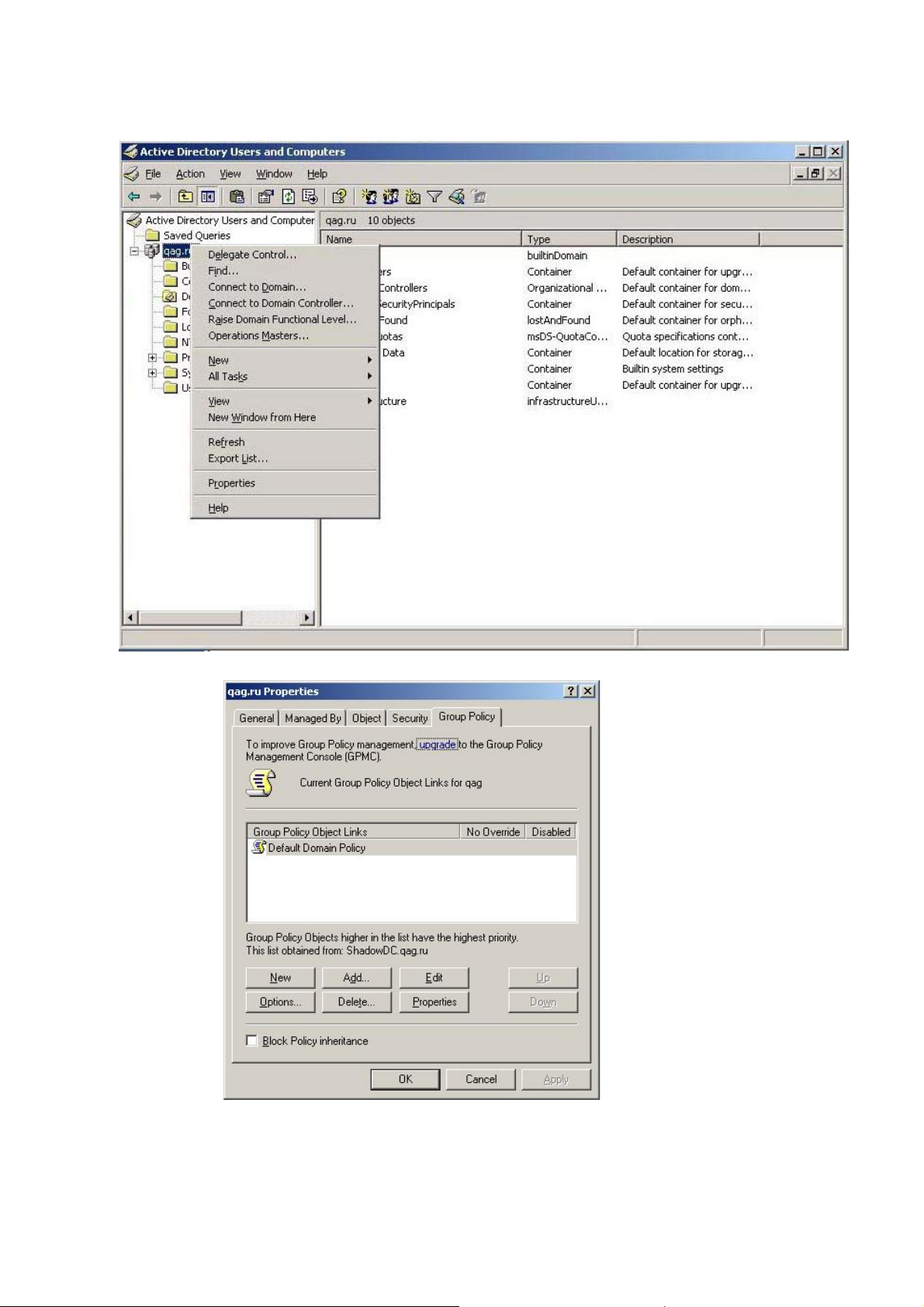
Task: Open the View submenu in the context menu
Action: click(285, 401)
